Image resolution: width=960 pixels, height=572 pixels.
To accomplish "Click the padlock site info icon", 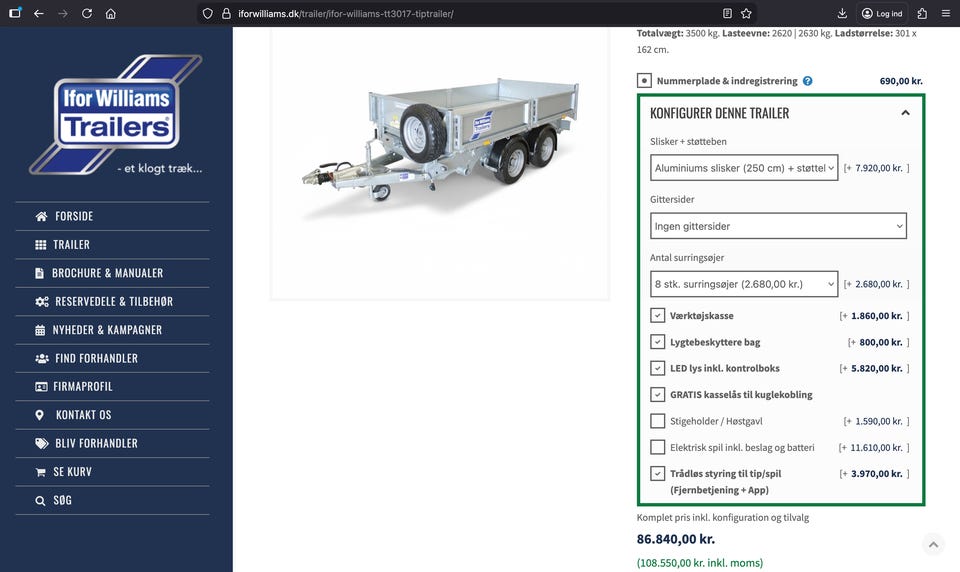I will [226, 13].
